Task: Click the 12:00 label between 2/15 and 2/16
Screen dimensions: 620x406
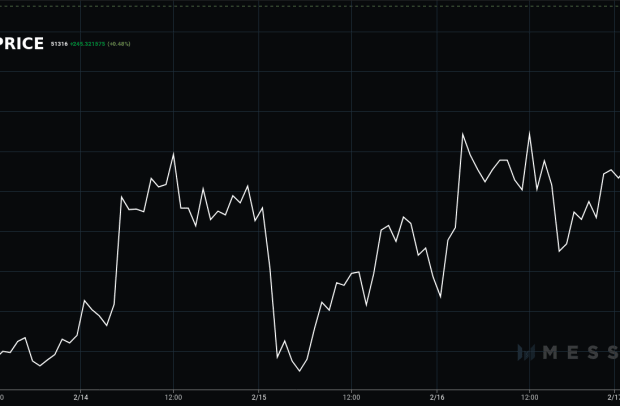Action: tap(351, 397)
